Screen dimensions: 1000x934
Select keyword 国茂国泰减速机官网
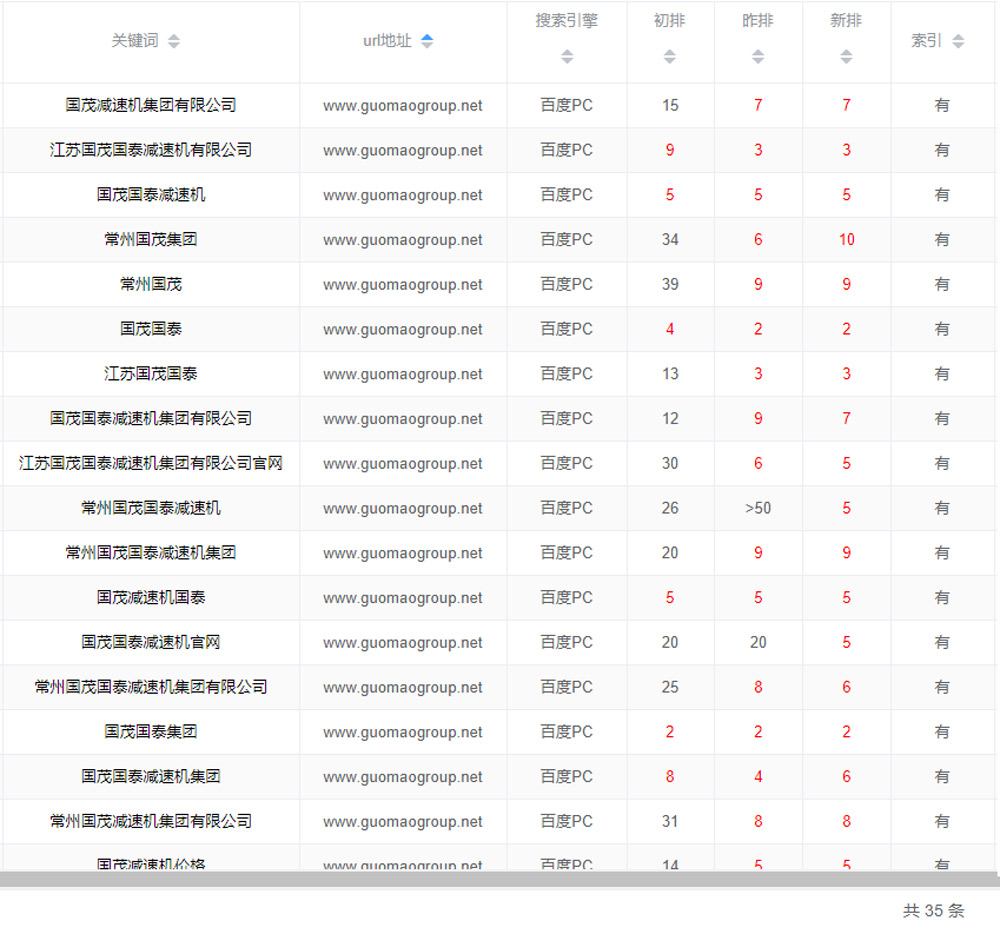click(151, 642)
